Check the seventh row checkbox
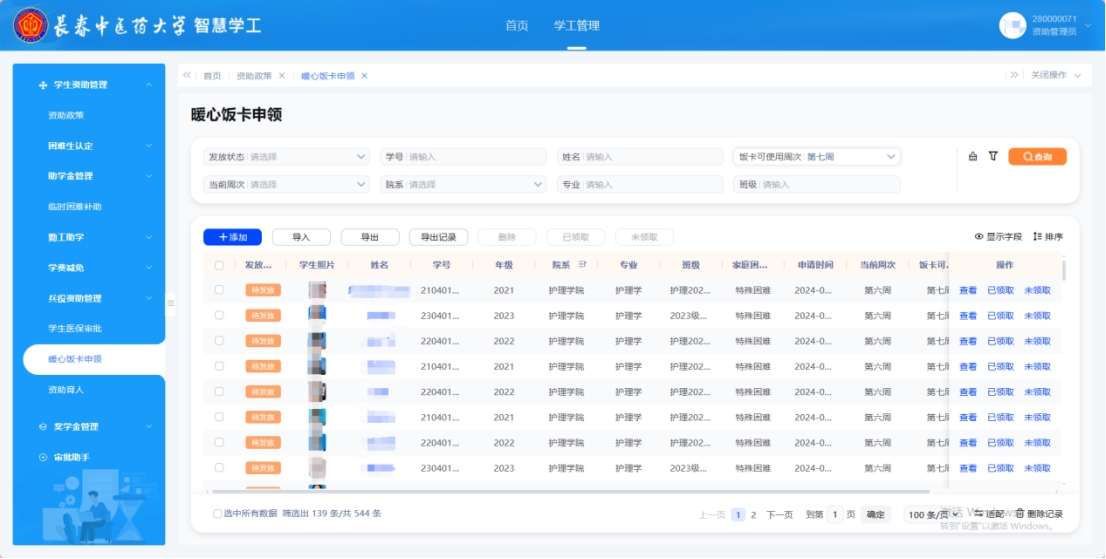 tap(219, 442)
